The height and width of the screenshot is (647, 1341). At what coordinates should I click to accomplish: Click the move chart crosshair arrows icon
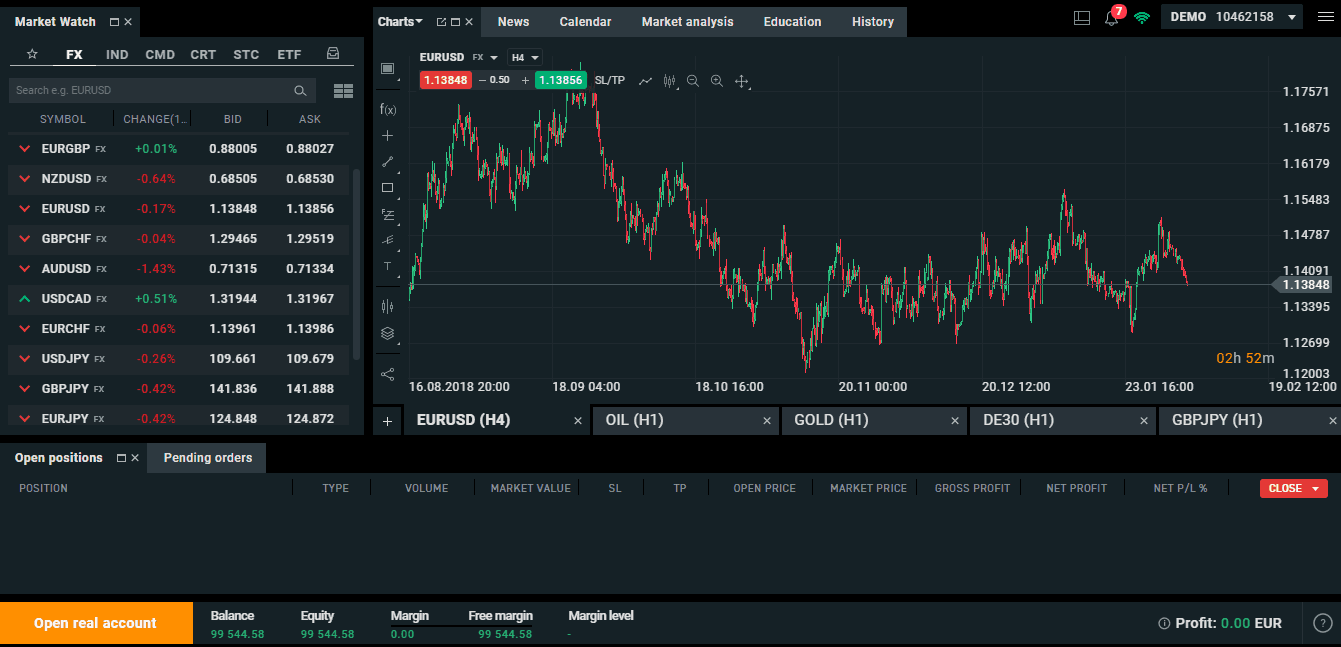tap(742, 81)
